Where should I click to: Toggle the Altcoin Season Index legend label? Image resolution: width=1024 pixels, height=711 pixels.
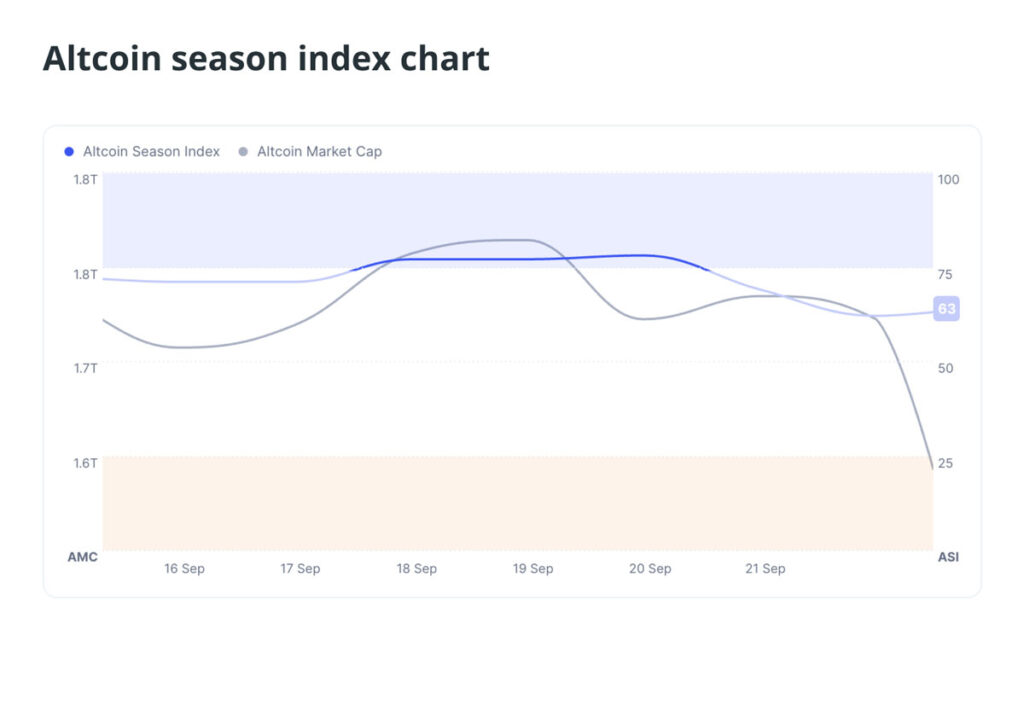151,152
